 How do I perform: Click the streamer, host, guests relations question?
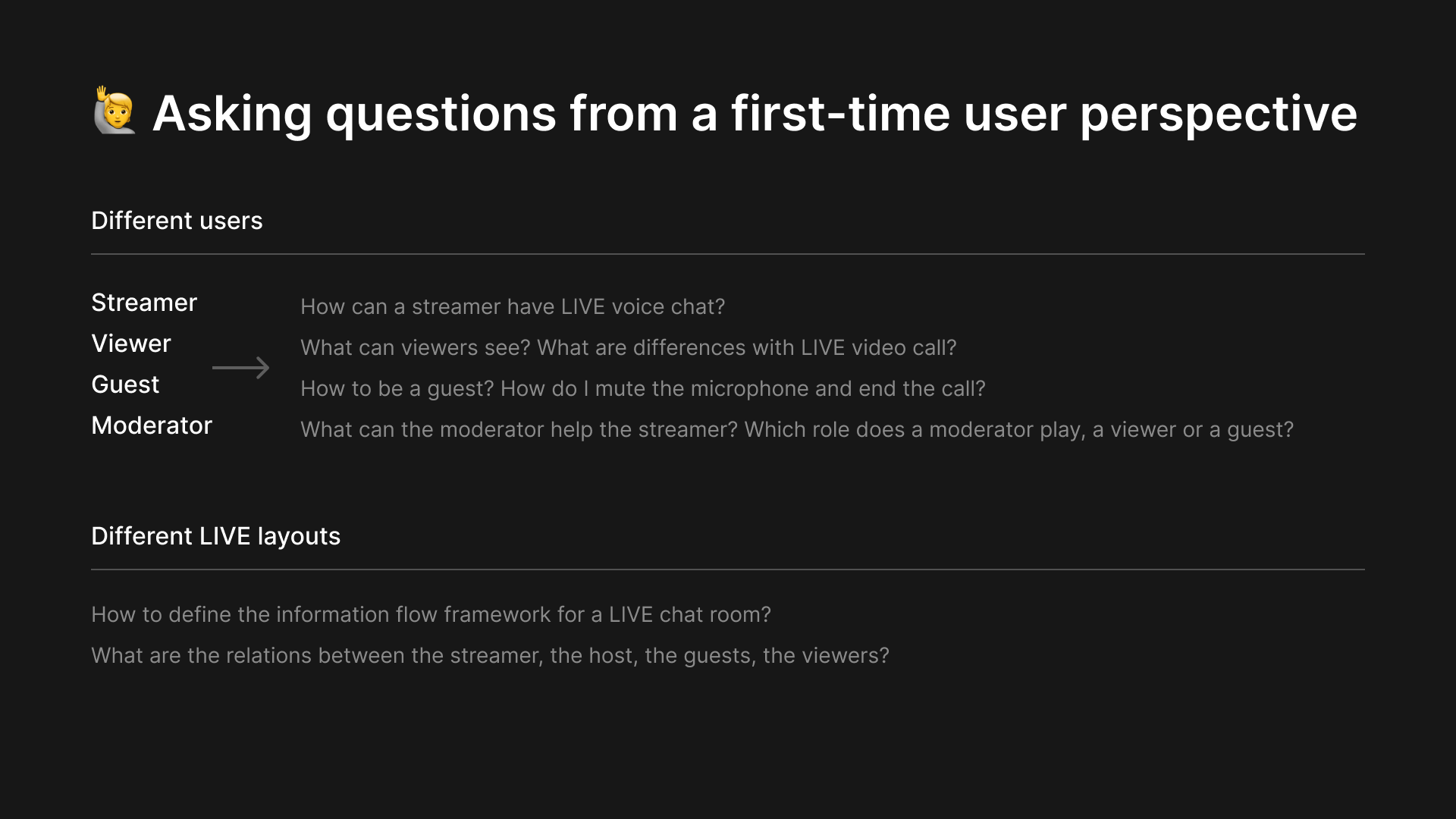(x=490, y=655)
